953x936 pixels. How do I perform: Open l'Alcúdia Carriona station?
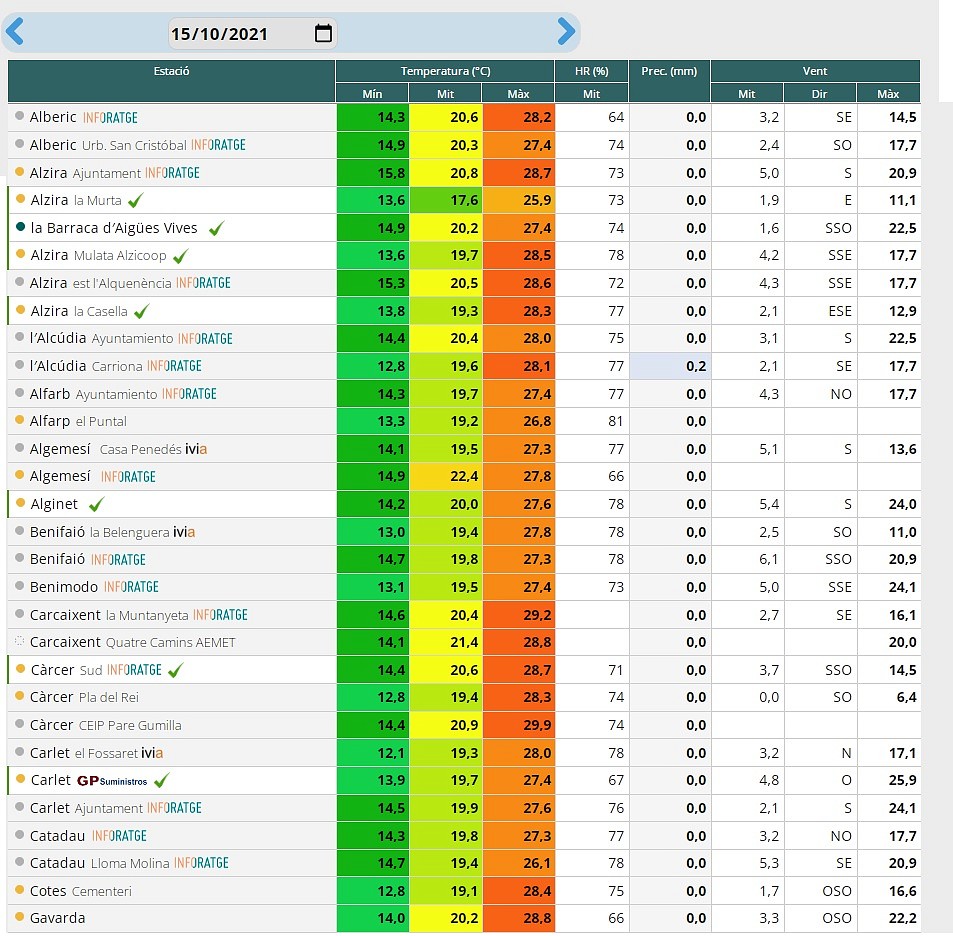click(86, 366)
